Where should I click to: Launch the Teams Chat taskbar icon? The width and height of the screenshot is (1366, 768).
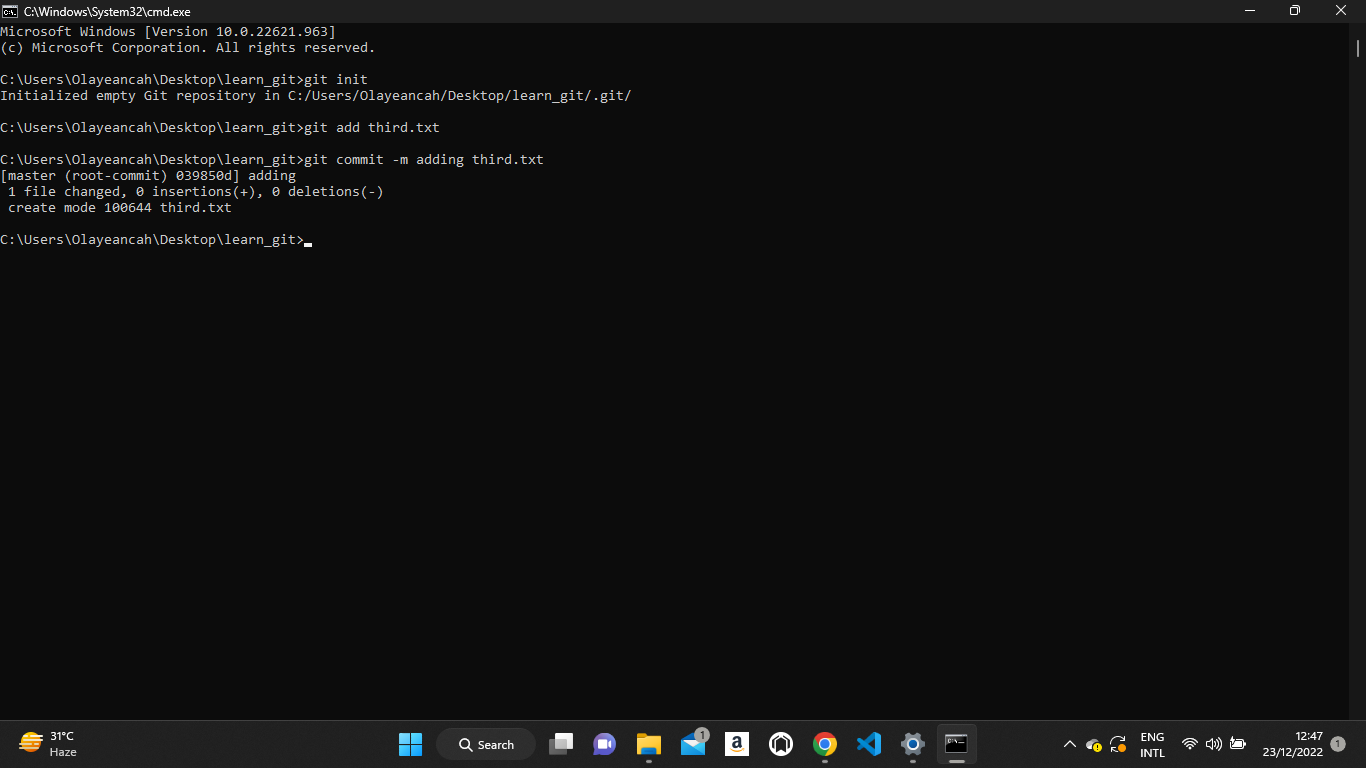[604, 744]
